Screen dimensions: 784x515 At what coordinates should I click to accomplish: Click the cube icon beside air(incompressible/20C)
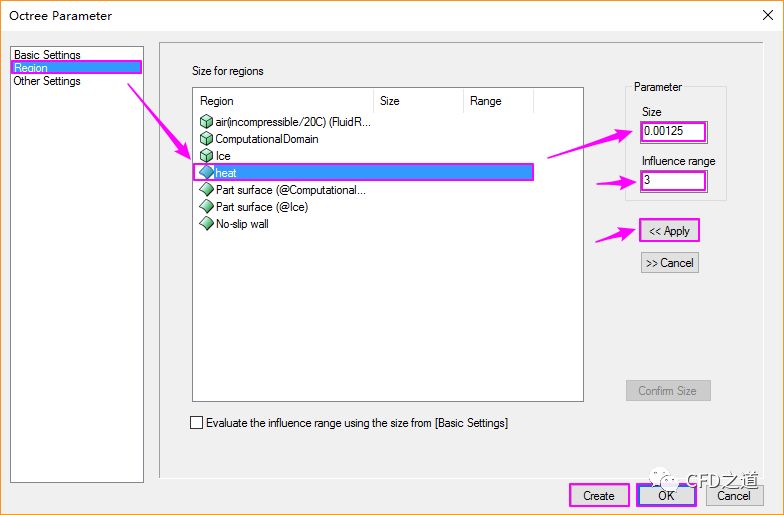click(x=206, y=122)
